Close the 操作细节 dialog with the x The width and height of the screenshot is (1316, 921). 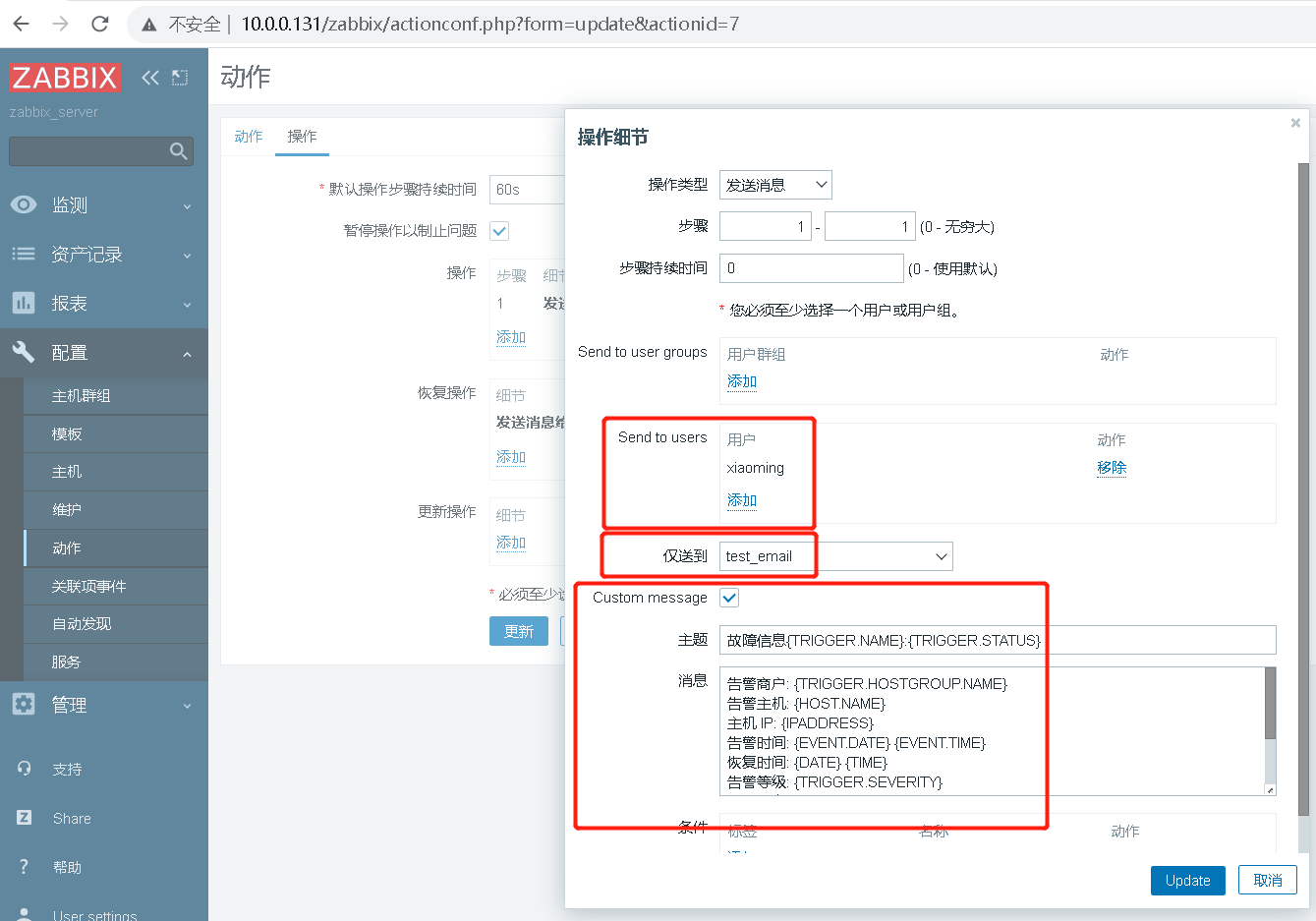(1295, 123)
